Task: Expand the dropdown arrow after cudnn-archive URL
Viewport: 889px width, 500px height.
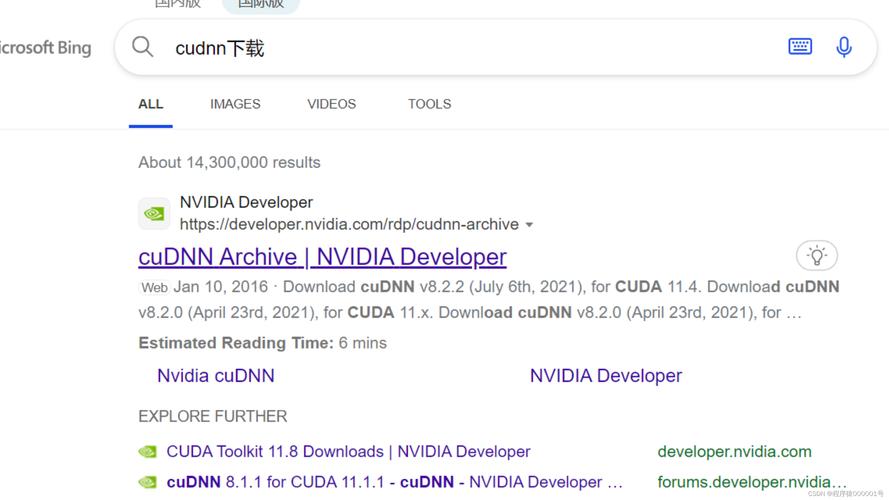Action: [x=529, y=225]
